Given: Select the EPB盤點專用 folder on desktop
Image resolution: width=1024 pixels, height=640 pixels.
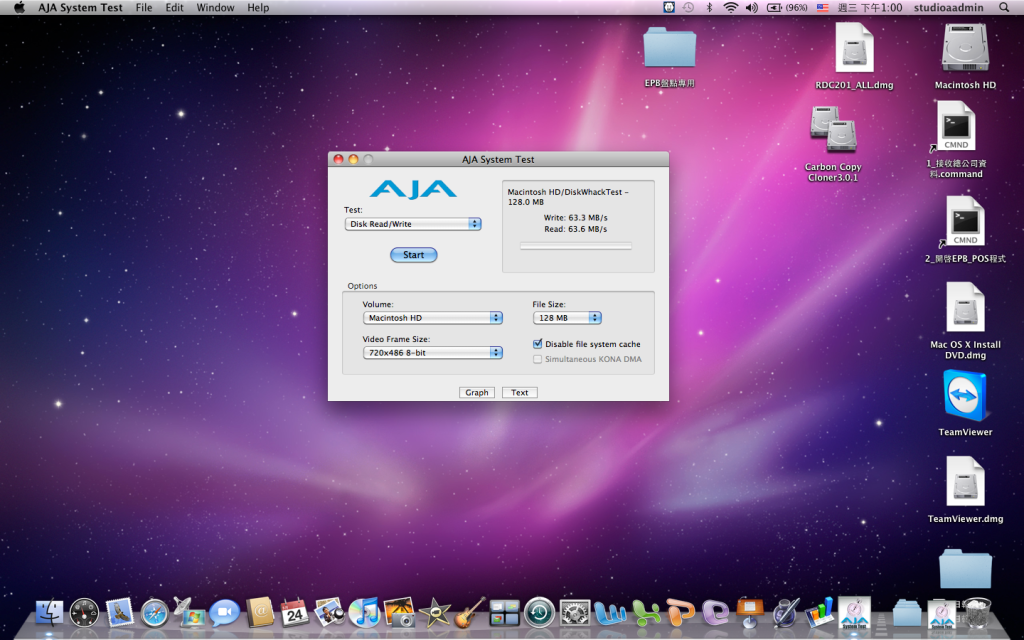Looking at the screenshot, I should [669, 47].
